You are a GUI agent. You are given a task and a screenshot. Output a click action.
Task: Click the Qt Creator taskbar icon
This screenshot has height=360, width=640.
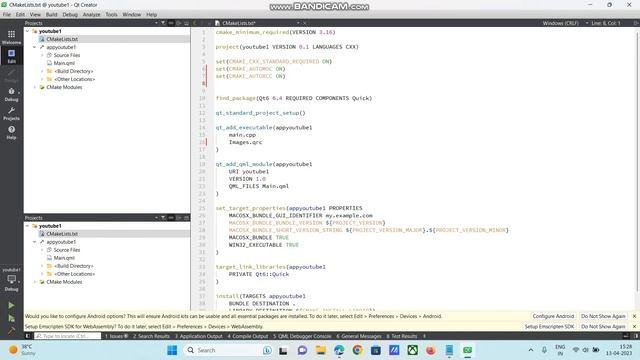click(x=468, y=350)
